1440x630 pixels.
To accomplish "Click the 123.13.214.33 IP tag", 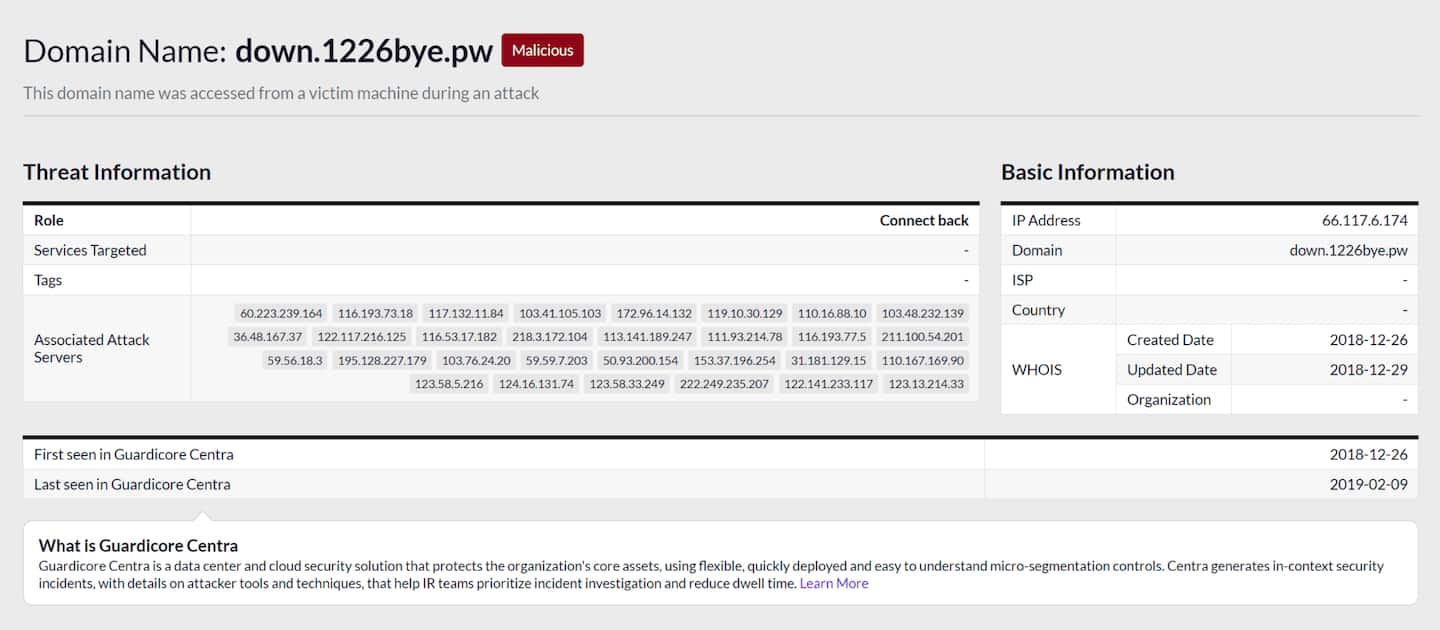I will (x=926, y=384).
